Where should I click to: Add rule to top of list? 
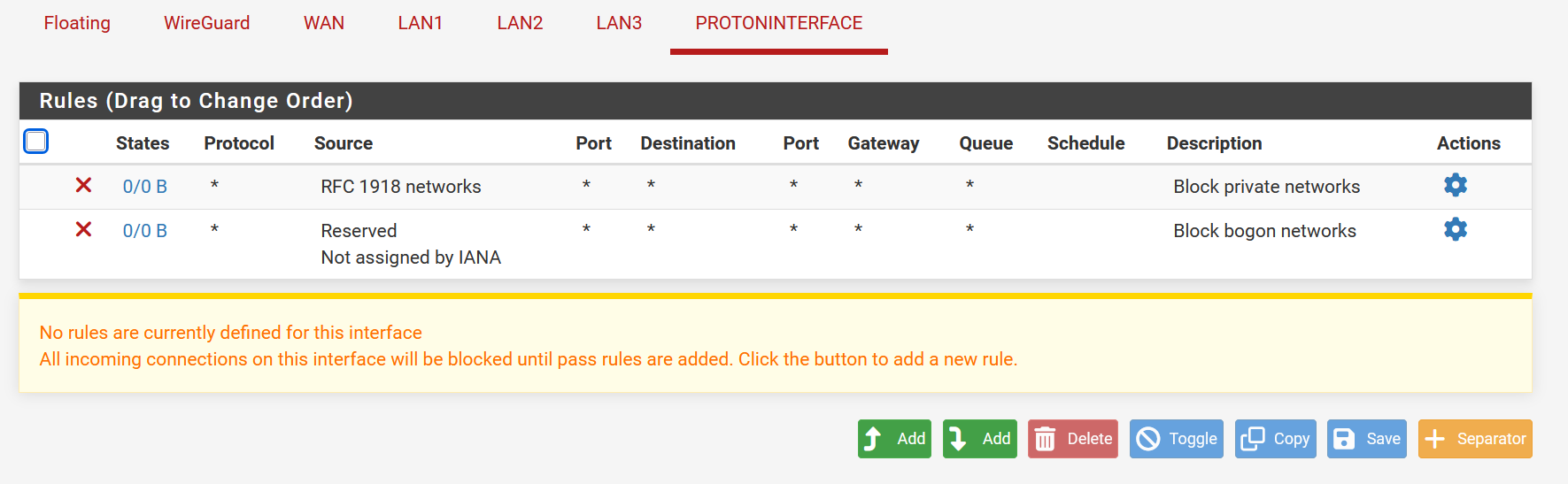(894, 439)
